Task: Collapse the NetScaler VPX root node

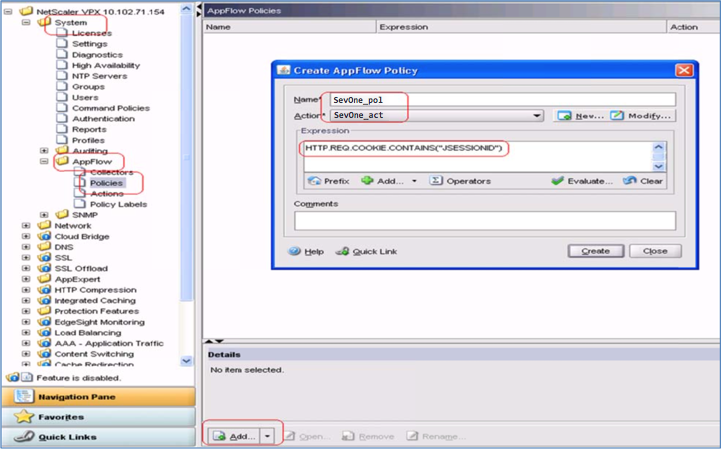Action: 8,11
